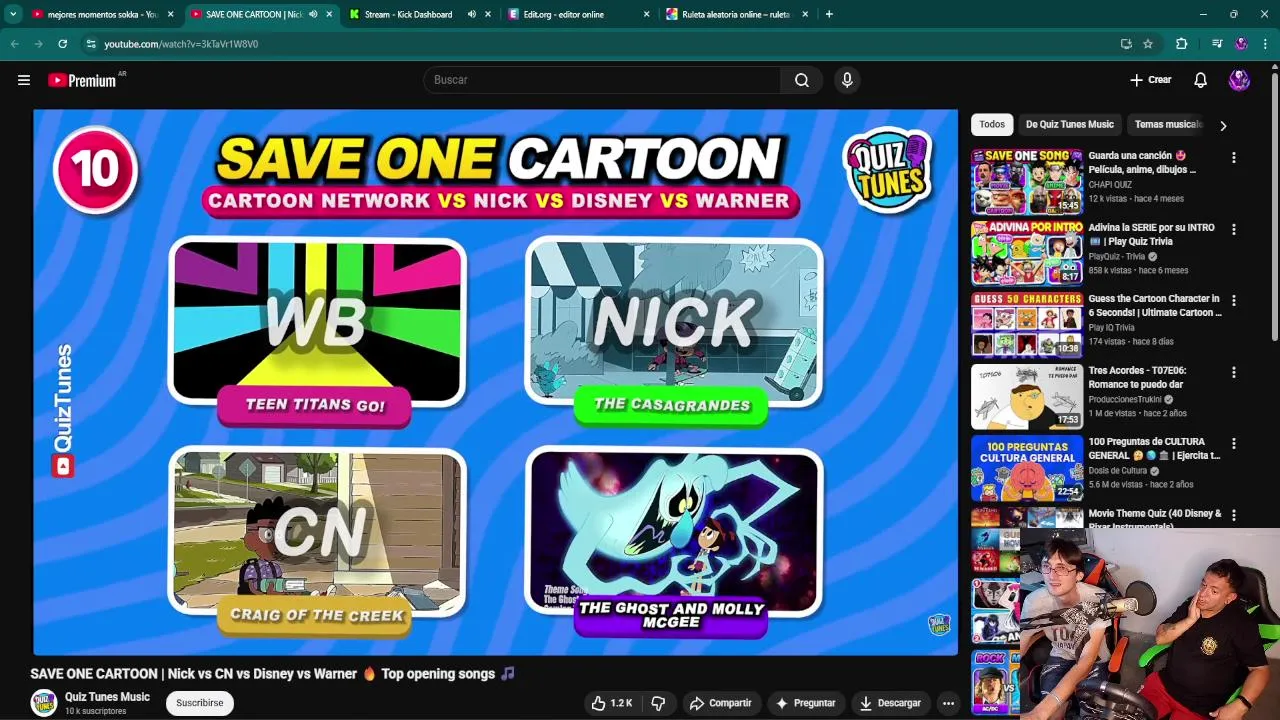Show more filter chips with right arrow

coord(1222,125)
